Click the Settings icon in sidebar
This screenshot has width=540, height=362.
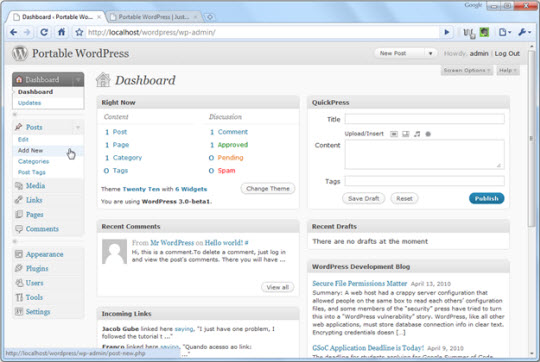19,312
